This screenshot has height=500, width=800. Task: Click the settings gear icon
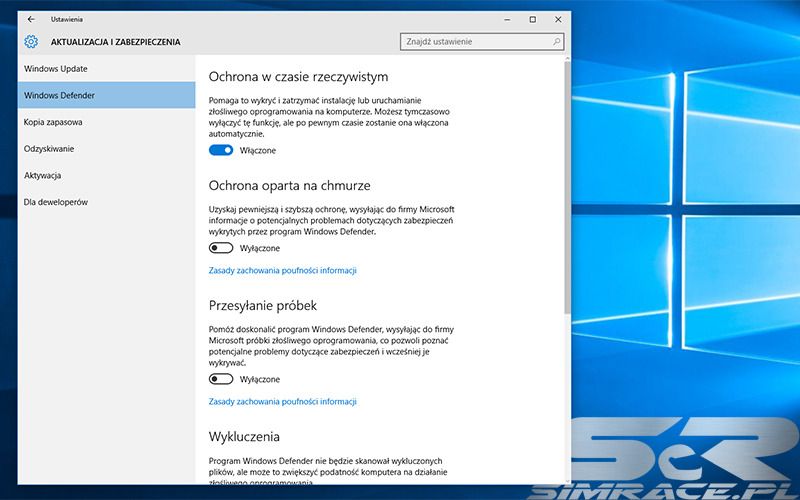pos(31,42)
